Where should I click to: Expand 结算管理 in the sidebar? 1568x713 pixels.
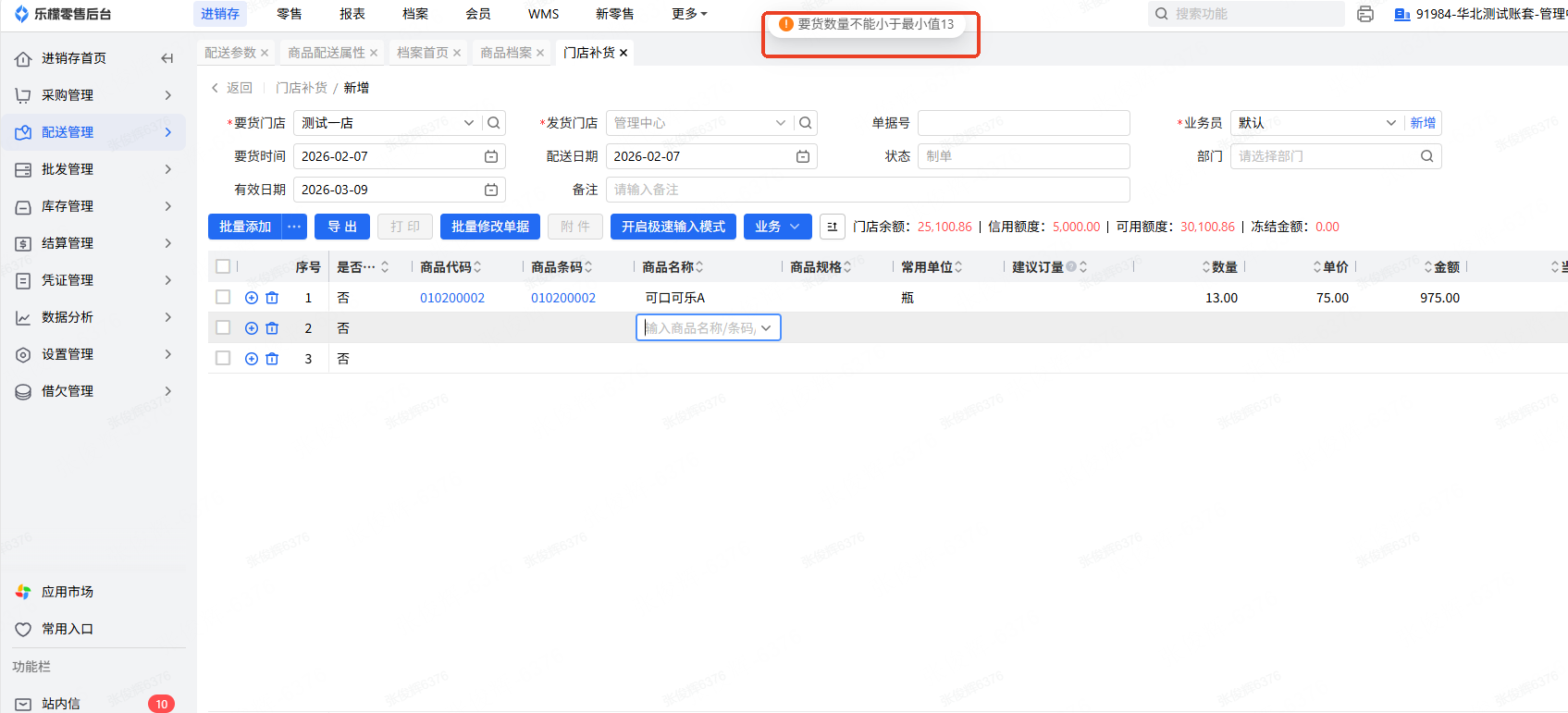pos(93,243)
